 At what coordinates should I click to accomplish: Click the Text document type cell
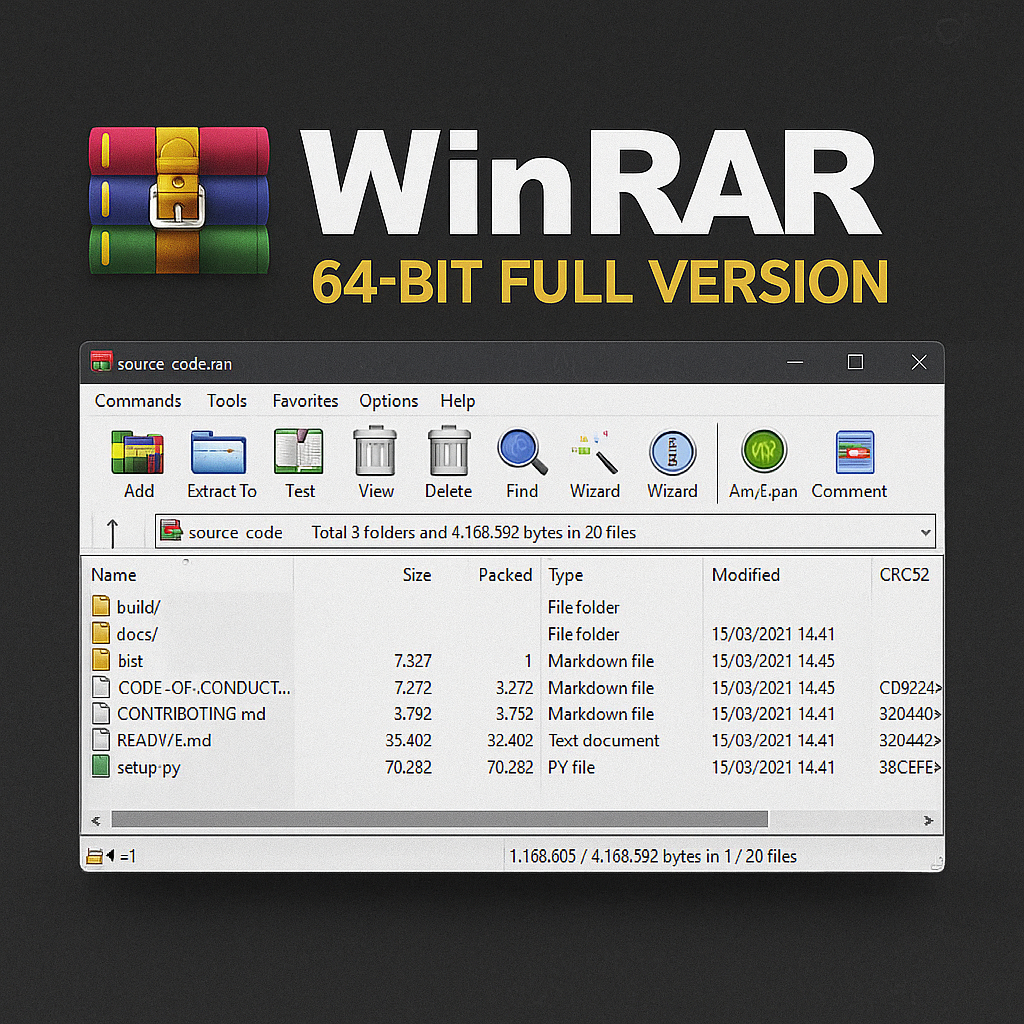603,741
